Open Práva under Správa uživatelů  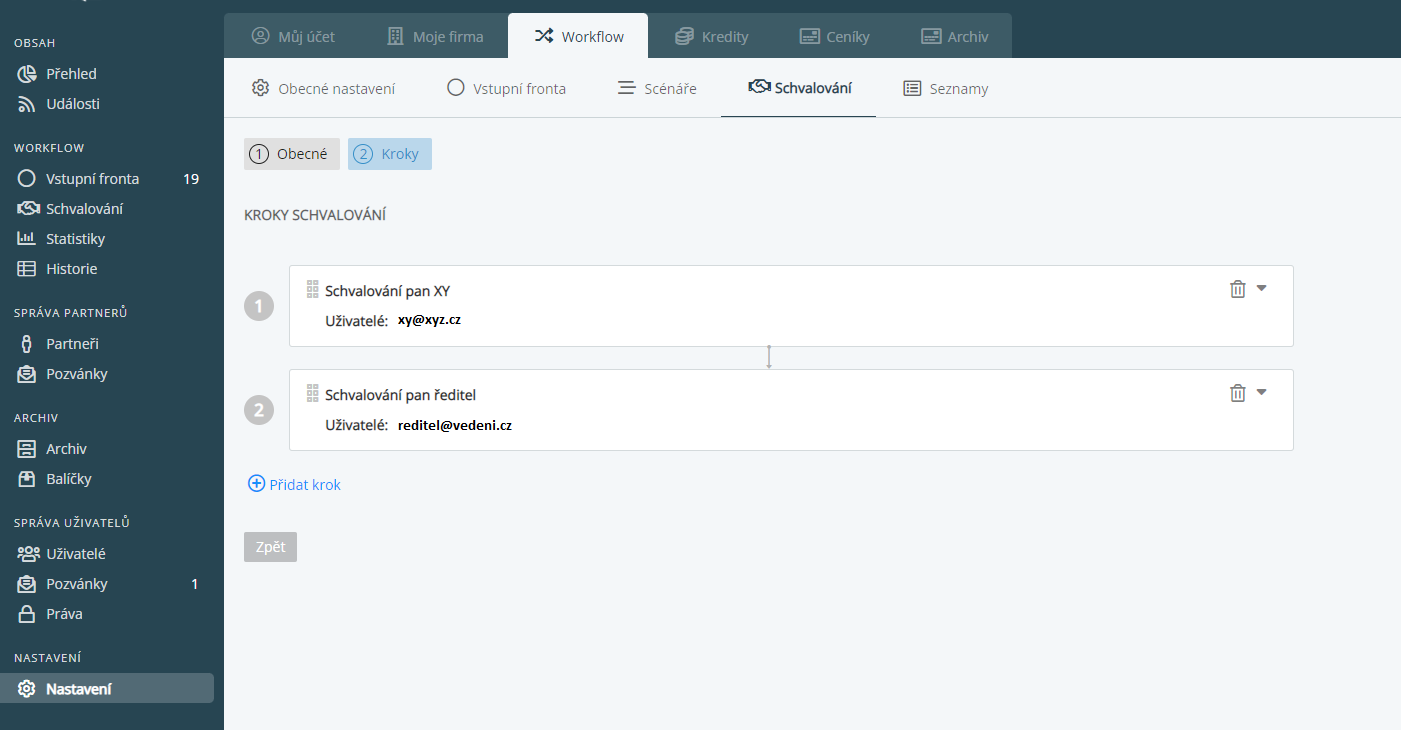coord(64,614)
